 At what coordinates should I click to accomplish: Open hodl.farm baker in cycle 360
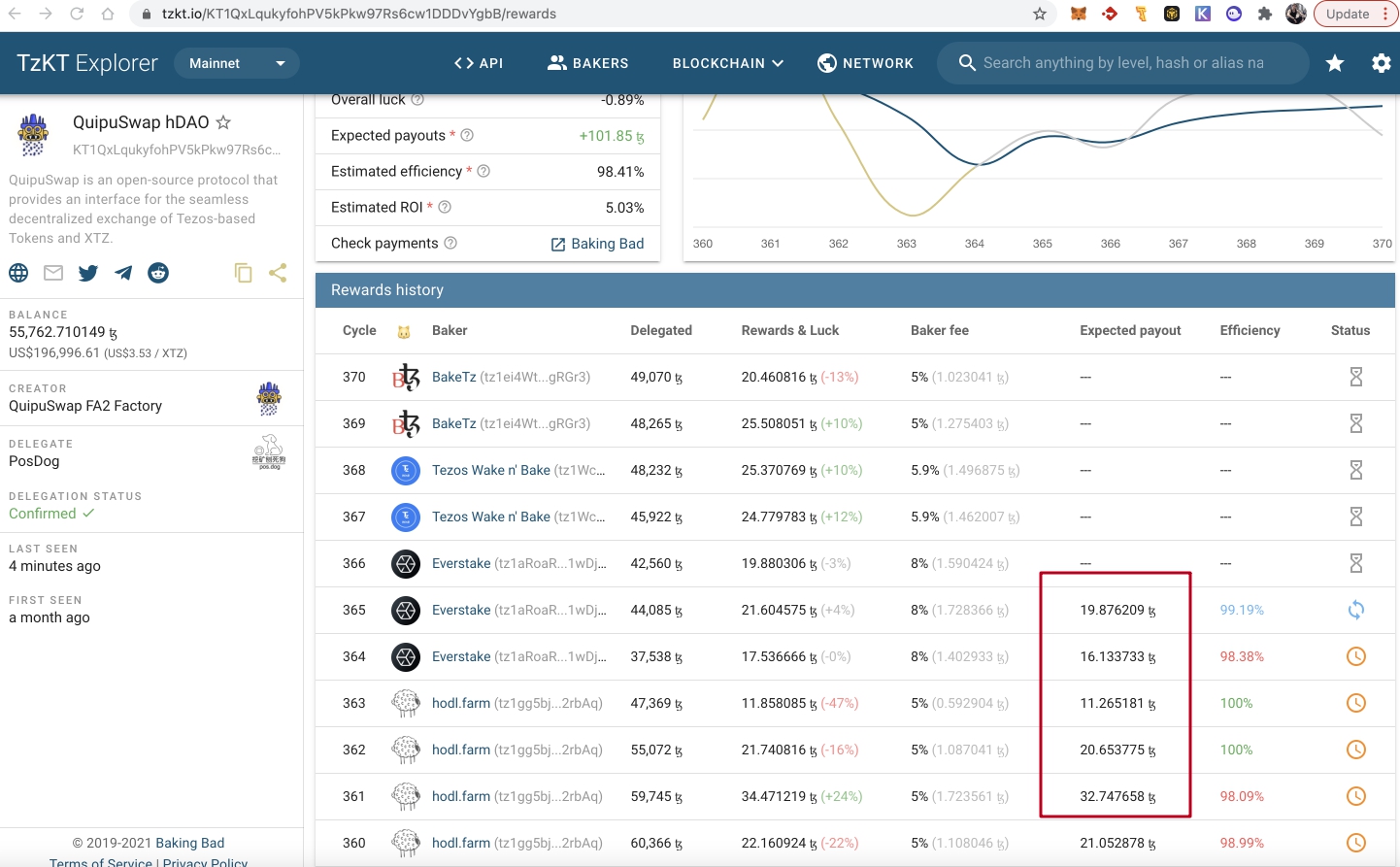(x=461, y=843)
